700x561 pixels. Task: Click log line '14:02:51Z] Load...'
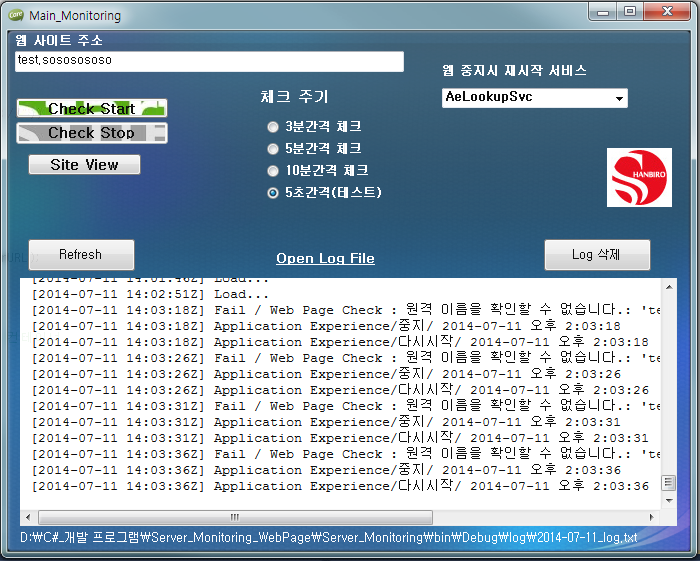(150, 295)
